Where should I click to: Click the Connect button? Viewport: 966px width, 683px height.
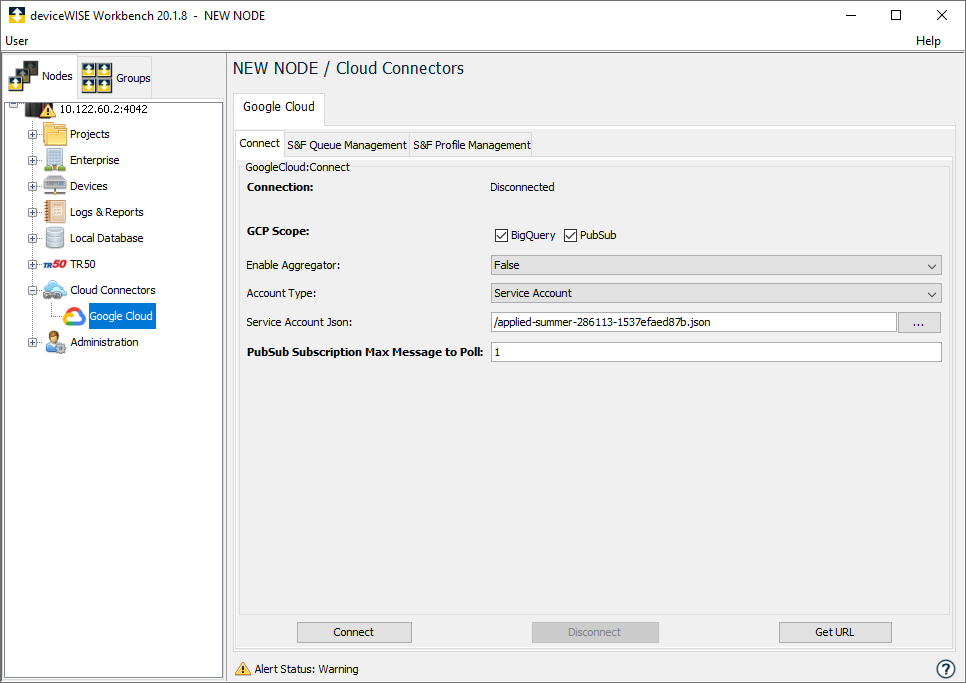(354, 632)
